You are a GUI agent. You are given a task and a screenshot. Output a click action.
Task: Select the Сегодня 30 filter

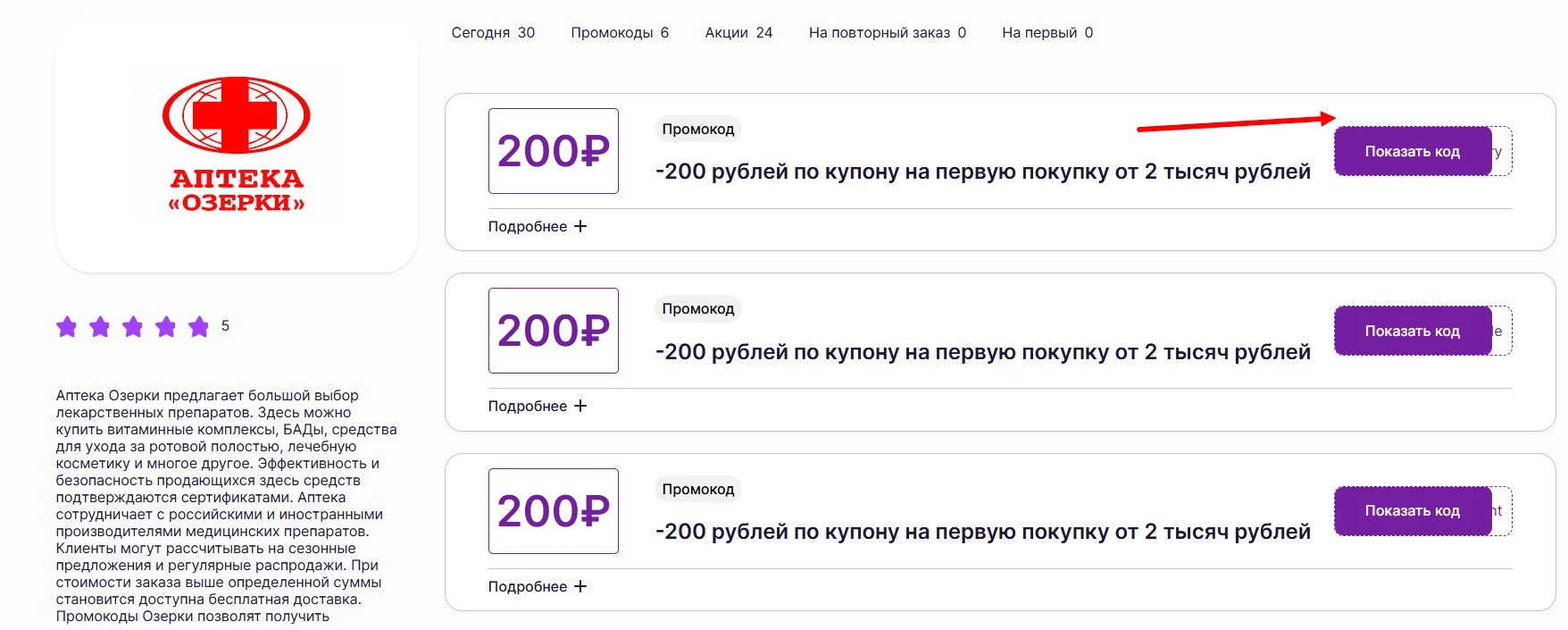point(492,32)
